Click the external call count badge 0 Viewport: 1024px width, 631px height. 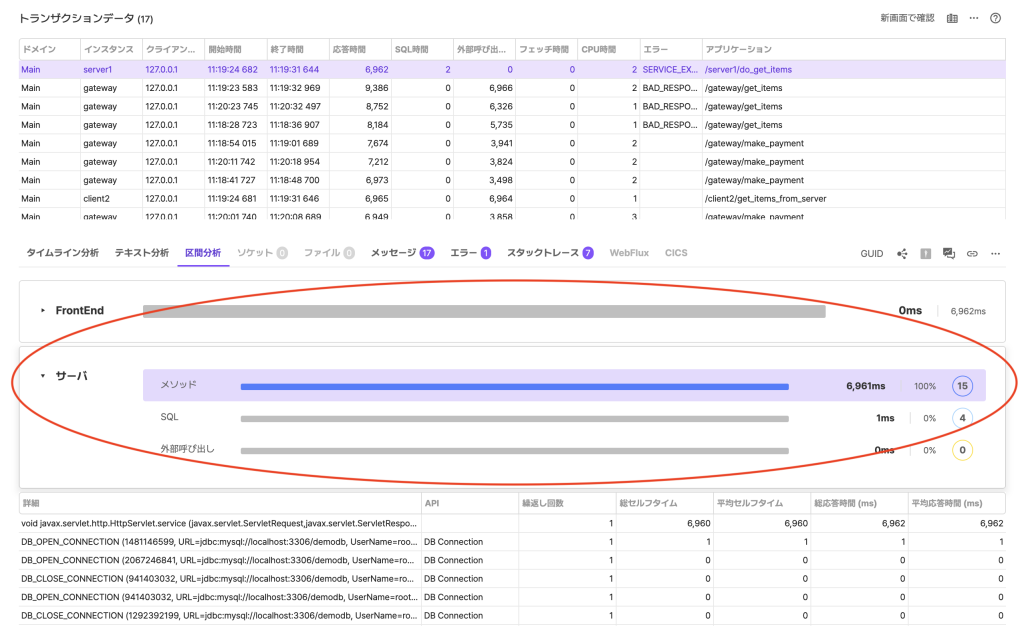pyautogui.click(x=962, y=450)
